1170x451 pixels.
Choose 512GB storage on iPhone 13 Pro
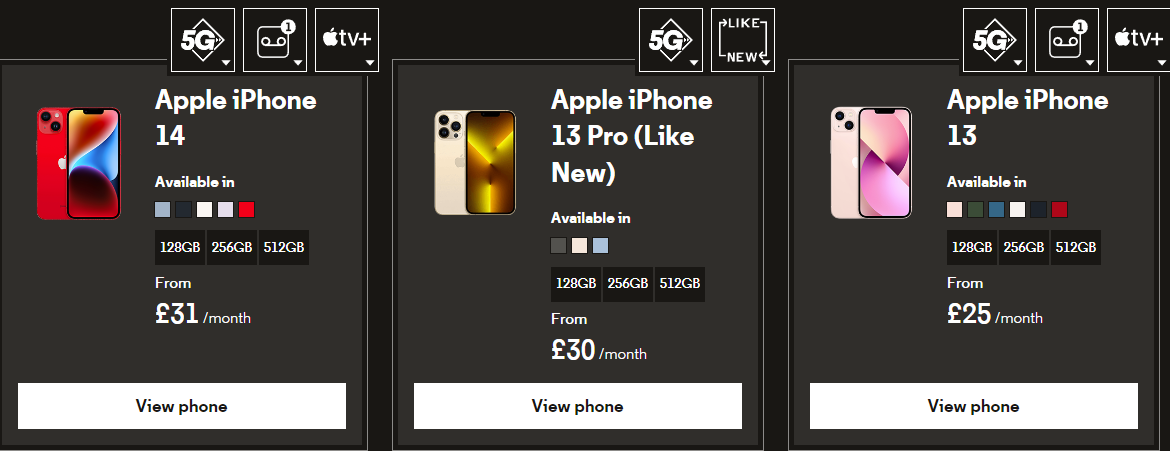click(x=680, y=284)
